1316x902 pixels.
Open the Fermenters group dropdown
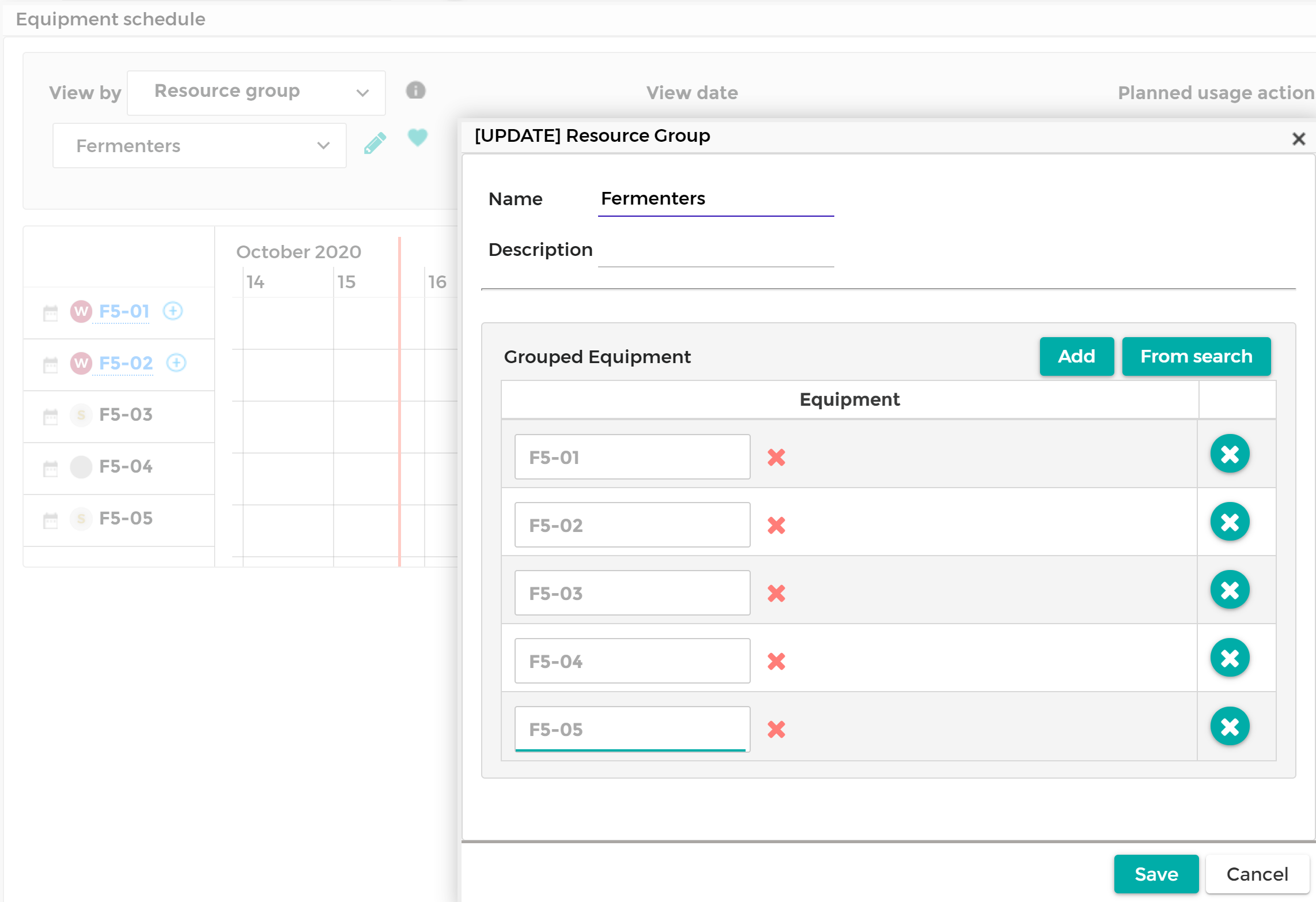pyautogui.click(x=199, y=146)
